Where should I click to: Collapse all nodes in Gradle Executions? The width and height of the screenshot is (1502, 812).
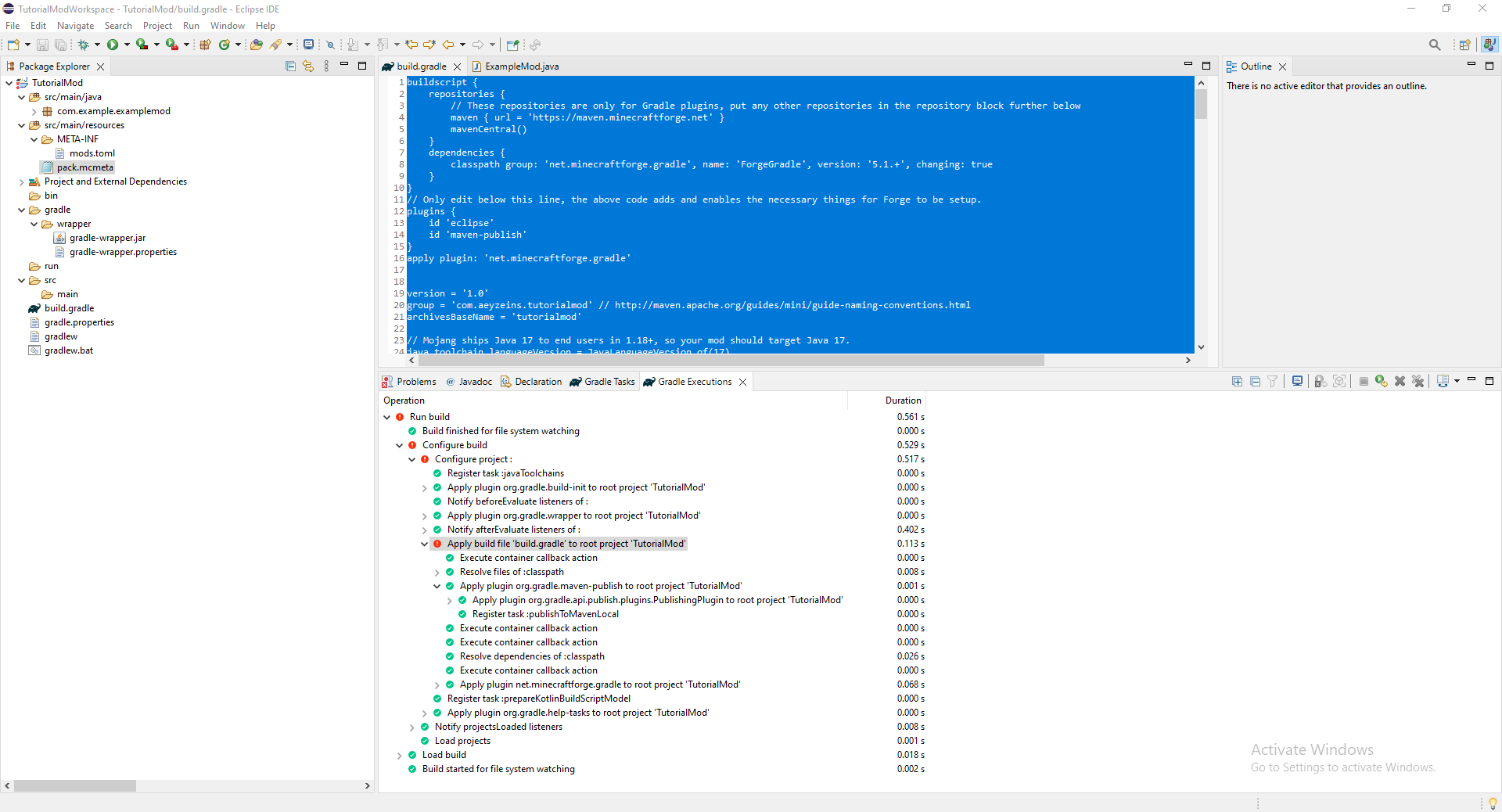pos(1255,382)
